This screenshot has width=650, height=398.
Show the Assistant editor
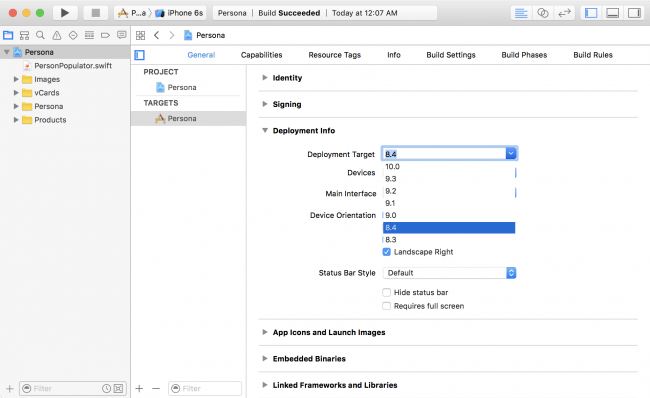pyautogui.click(x=543, y=13)
